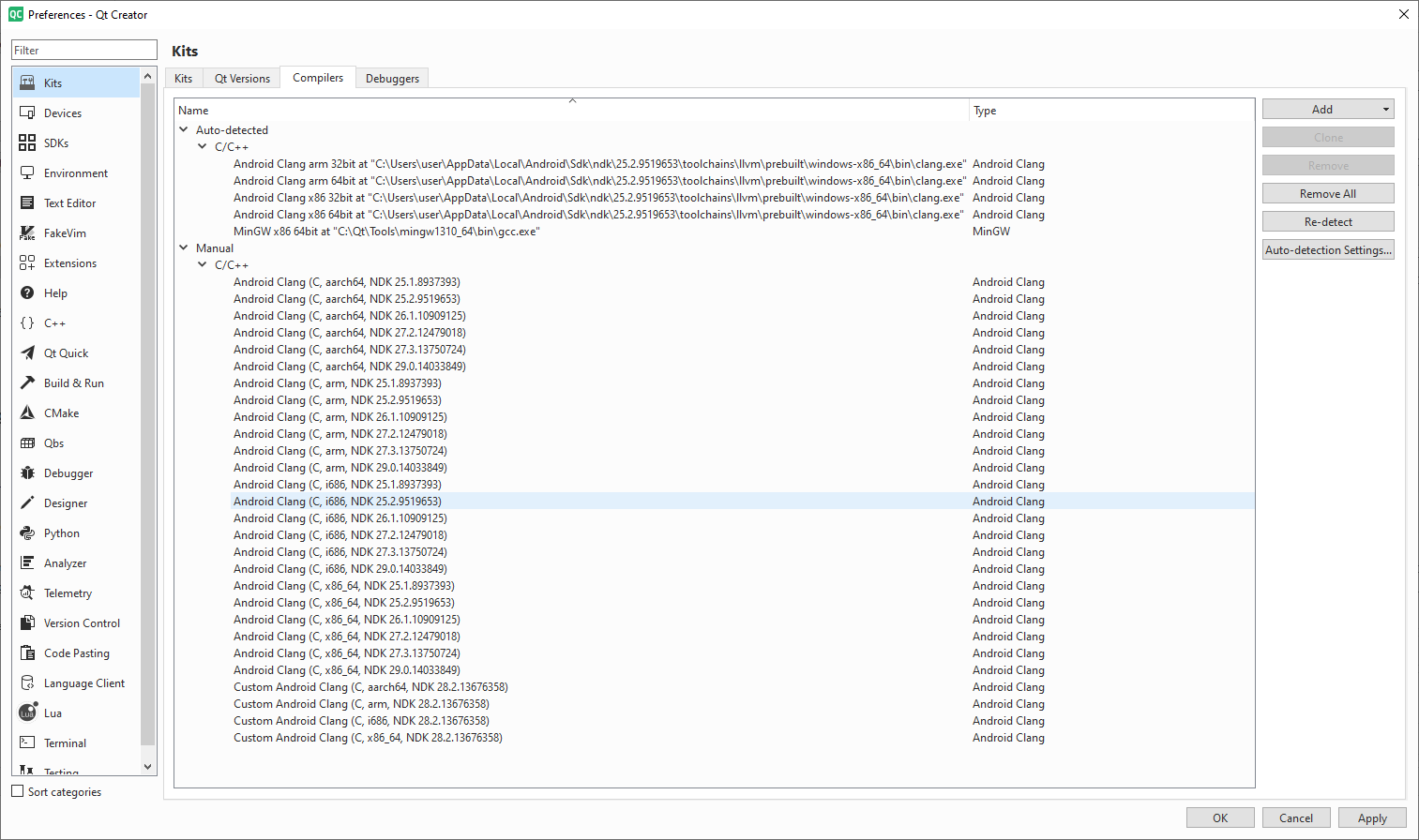
Task: Select the Build & Run hammer icon
Action: pos(27,382)
